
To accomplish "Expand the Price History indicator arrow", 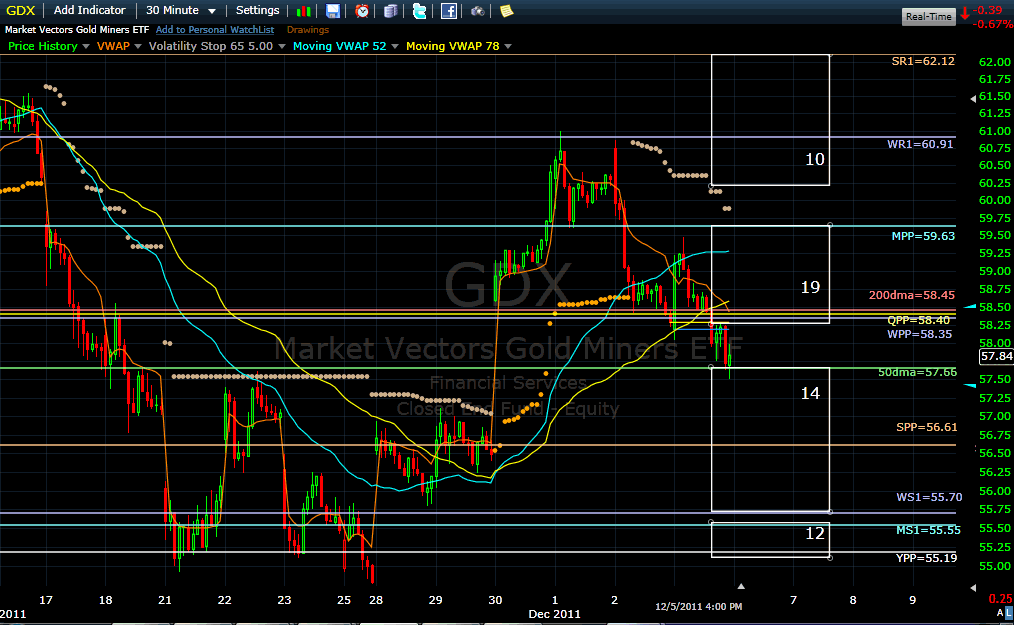I will tap(85, 47).
